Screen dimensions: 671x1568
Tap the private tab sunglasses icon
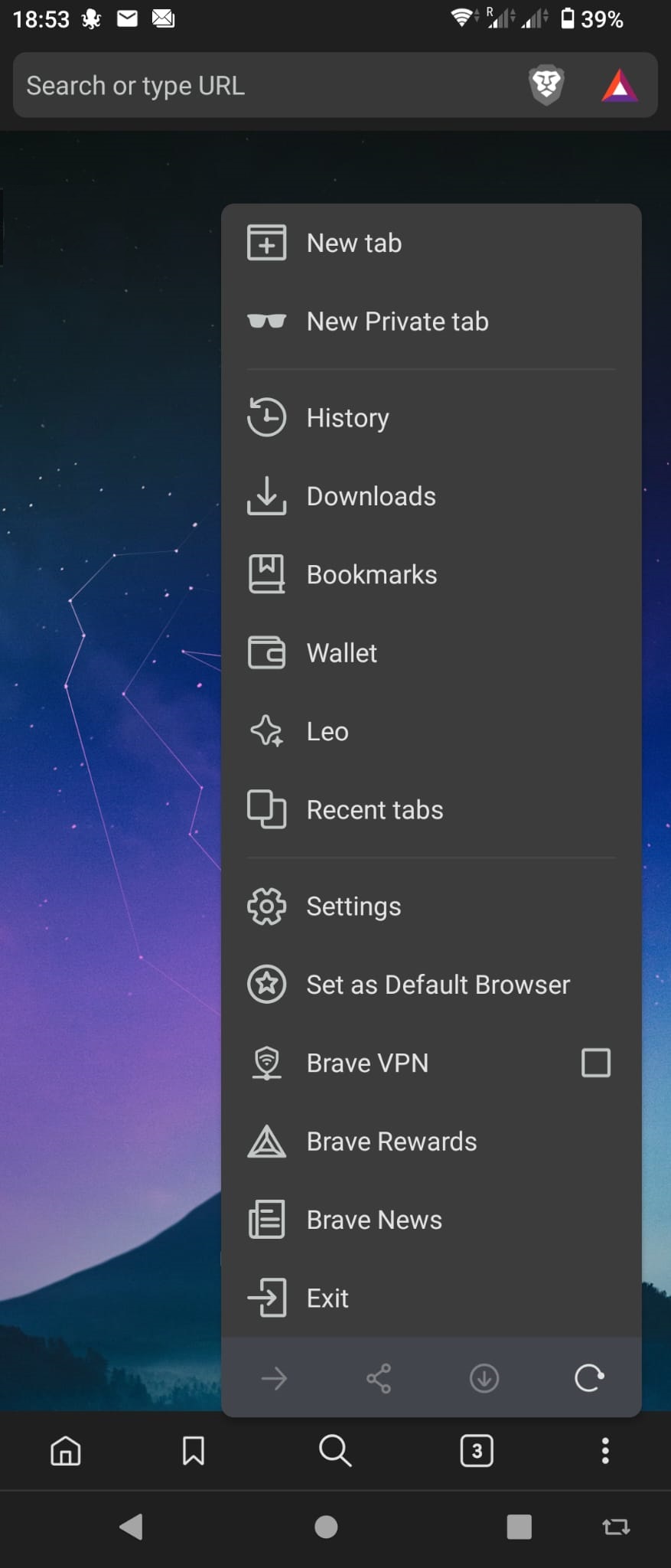pos(266,321)
